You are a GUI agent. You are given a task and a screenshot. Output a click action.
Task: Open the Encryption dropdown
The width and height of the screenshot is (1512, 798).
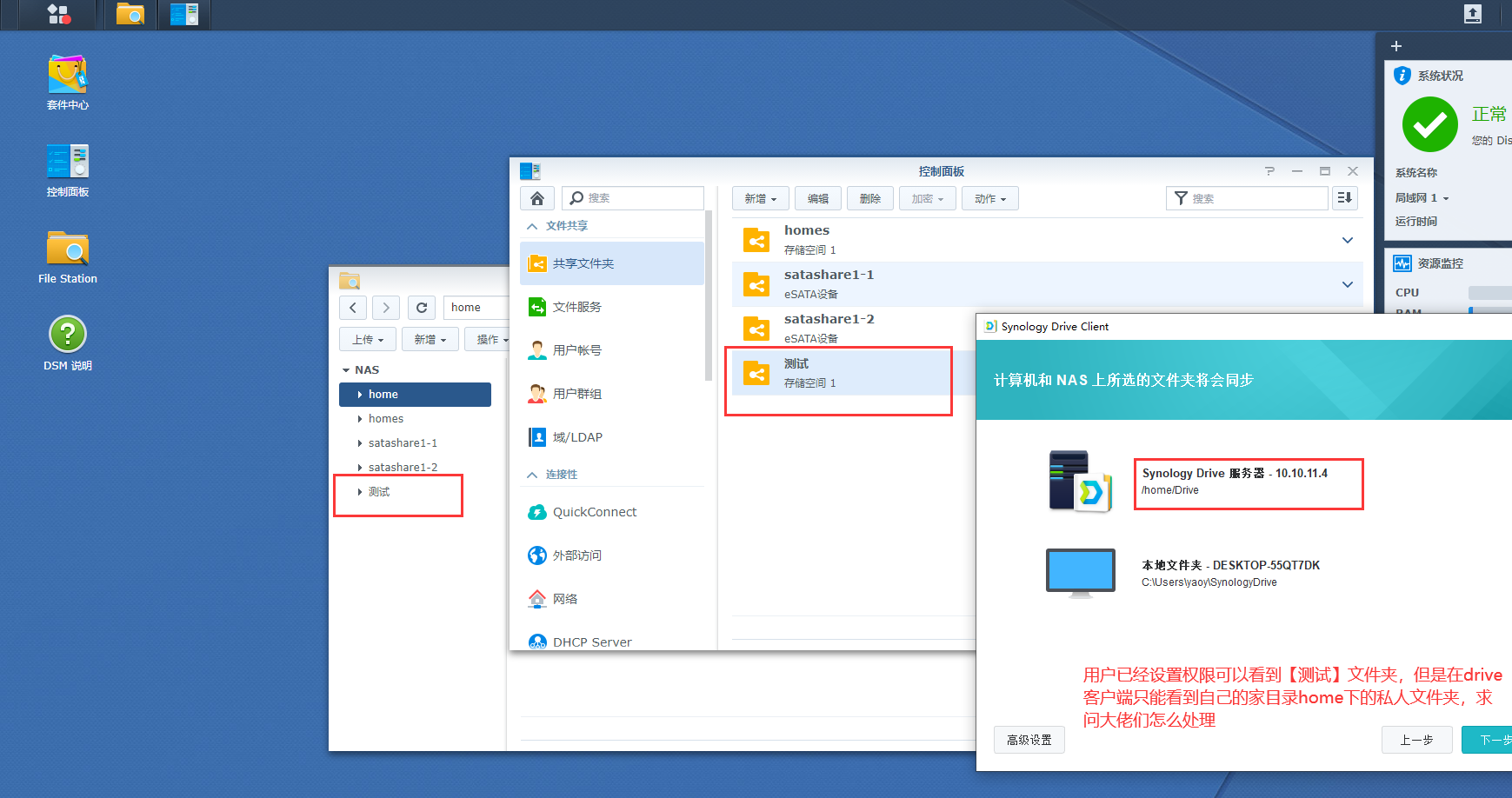coord(928,198)
